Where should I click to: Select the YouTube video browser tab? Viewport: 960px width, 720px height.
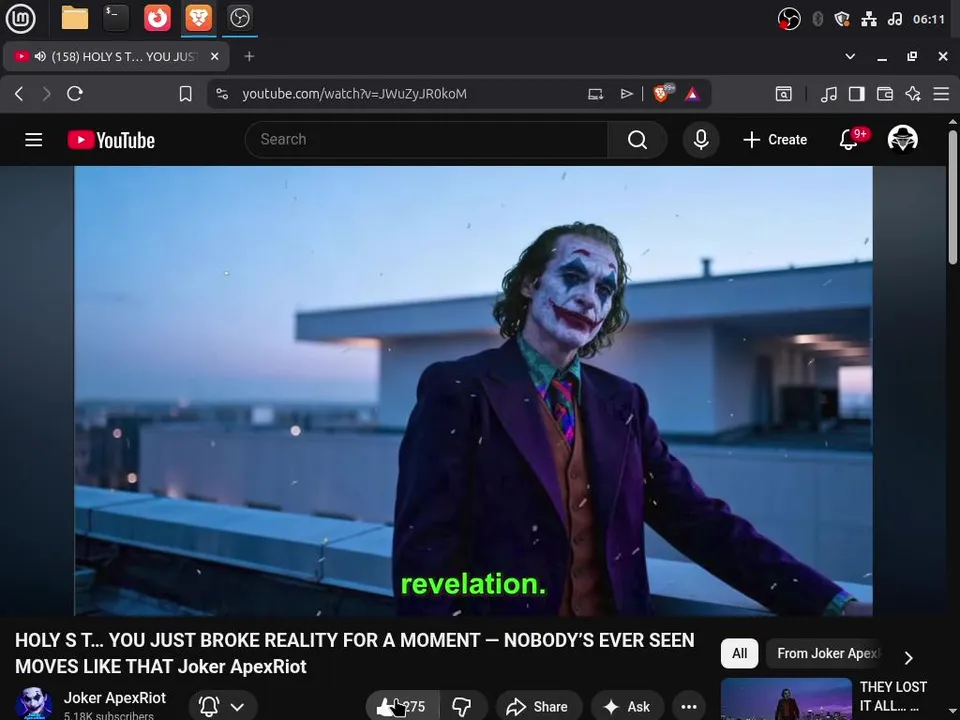coord(116,56)
